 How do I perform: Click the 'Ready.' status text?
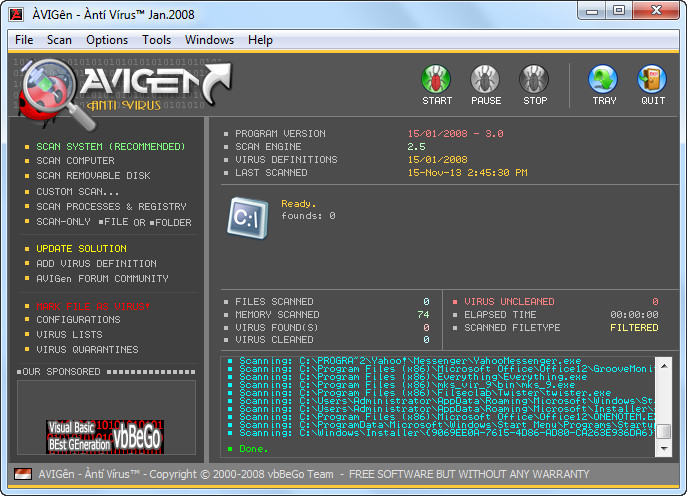(298, 204)
